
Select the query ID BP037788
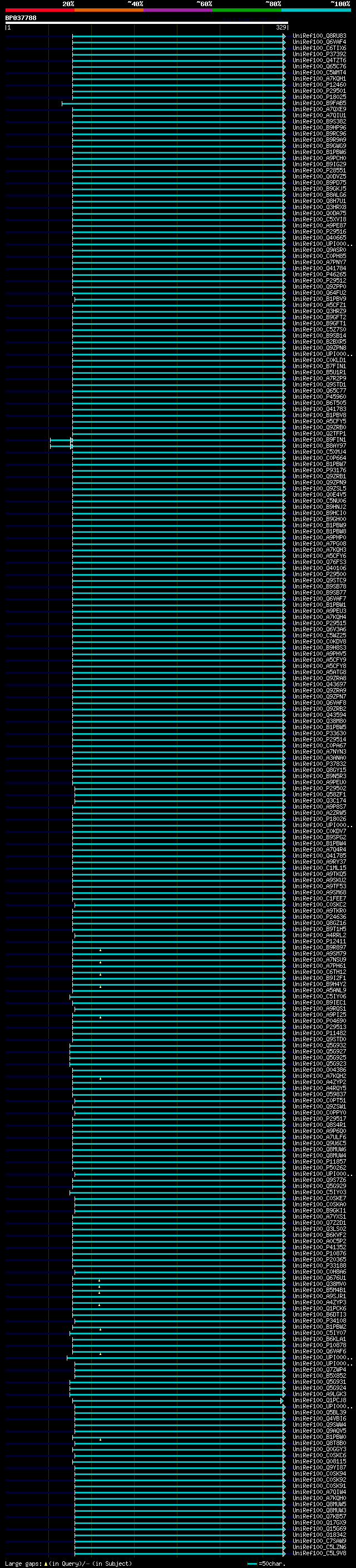click(21, 18)
